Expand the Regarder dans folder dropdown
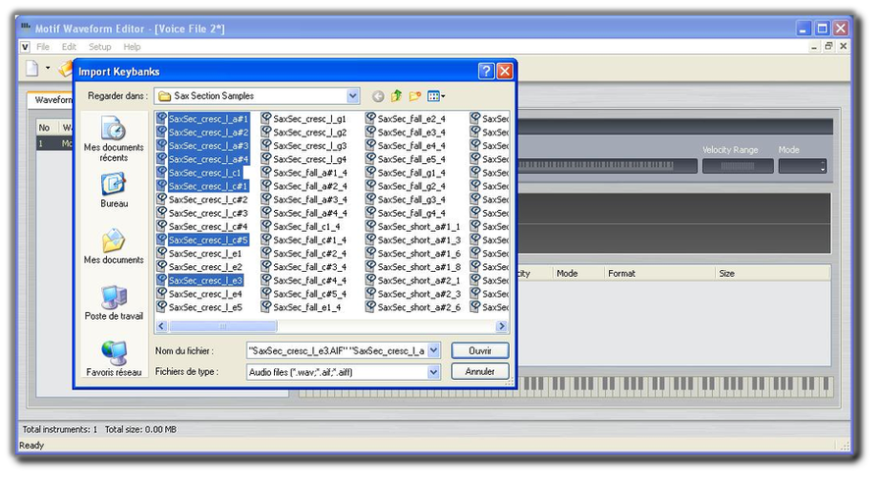 (x=352, y=96)
